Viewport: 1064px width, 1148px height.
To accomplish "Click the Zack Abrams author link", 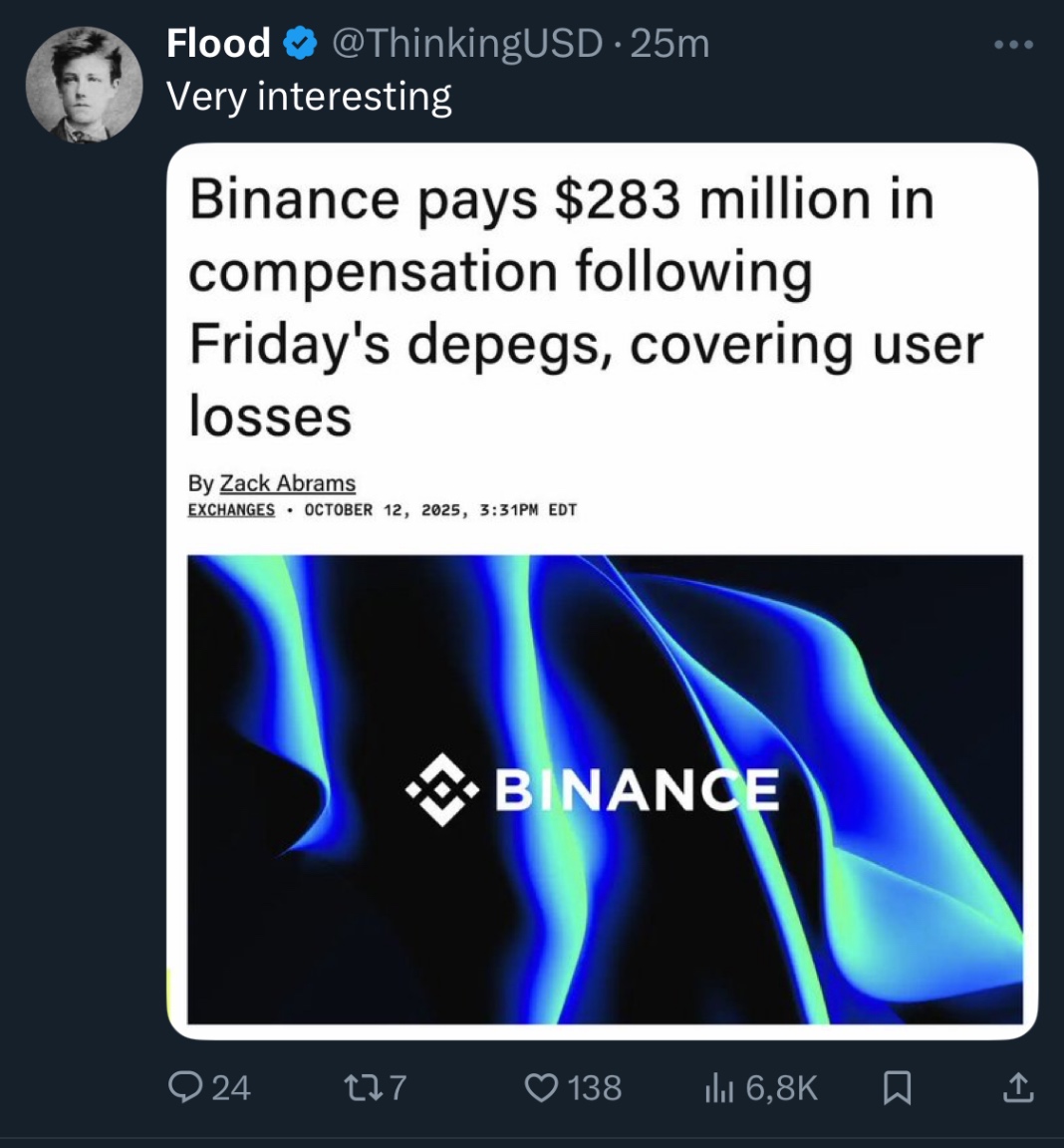I will point(287,483).
